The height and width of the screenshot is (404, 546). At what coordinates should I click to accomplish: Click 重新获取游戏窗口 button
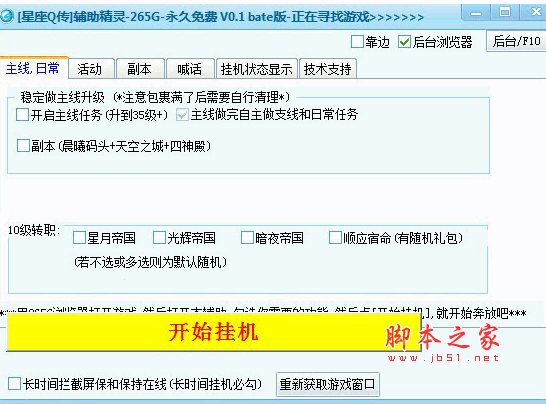328,384
